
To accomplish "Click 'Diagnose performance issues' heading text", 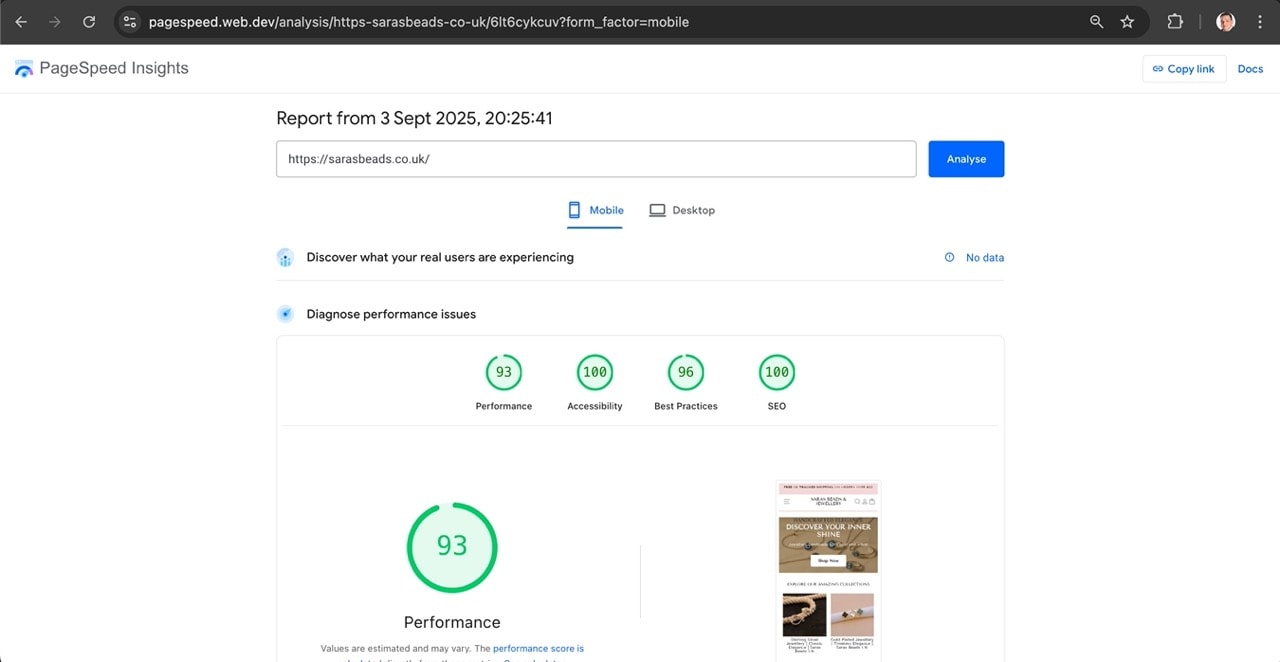I will [391, 314].
